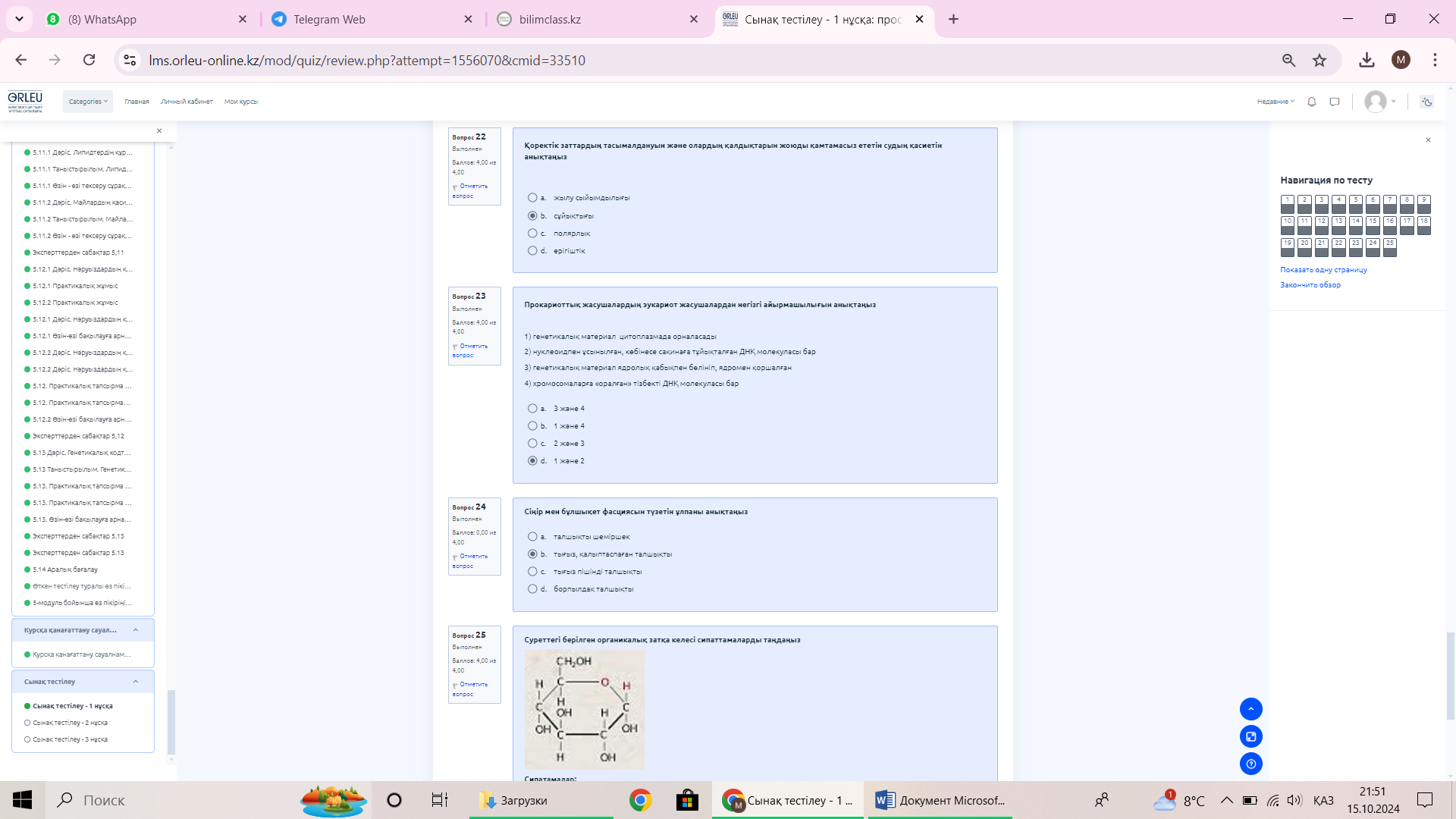The height and width of the screenshot is (819, 1456).
Task: Select option a in question 22
Action: tap(532, 198)
